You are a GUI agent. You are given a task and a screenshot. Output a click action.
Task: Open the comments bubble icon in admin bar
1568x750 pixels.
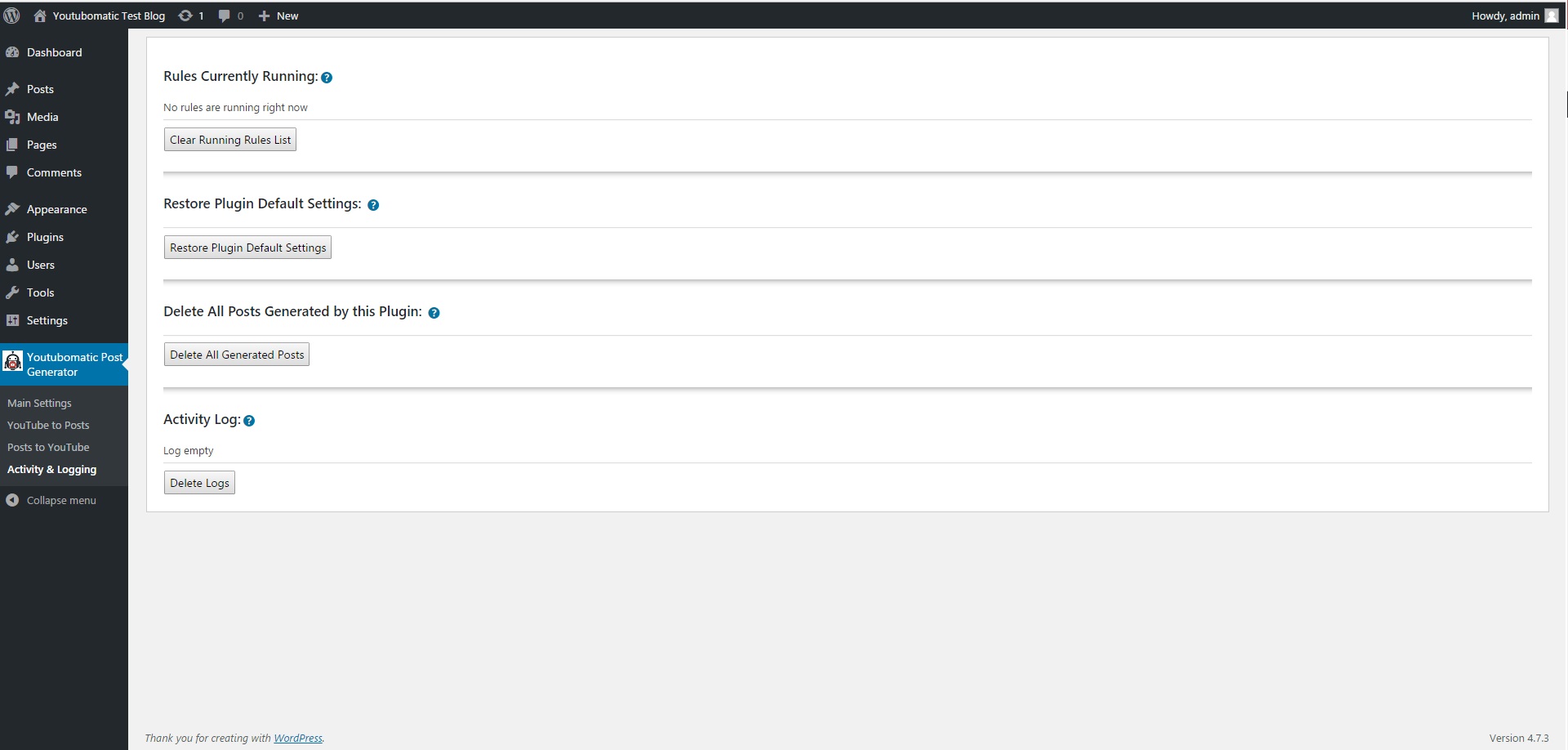click(x=225, y=16)
